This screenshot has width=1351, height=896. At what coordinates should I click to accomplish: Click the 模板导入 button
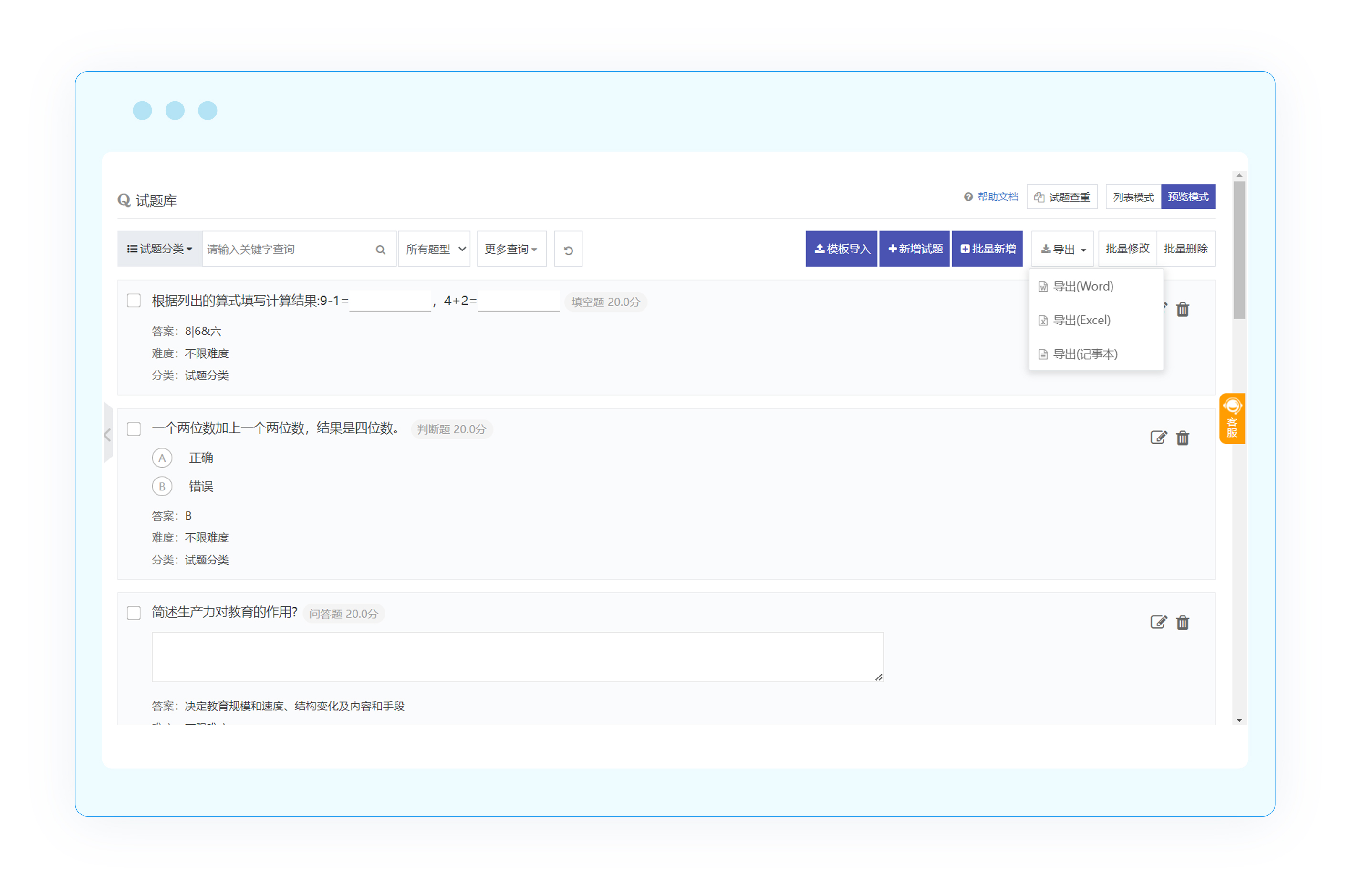(841, 249)
